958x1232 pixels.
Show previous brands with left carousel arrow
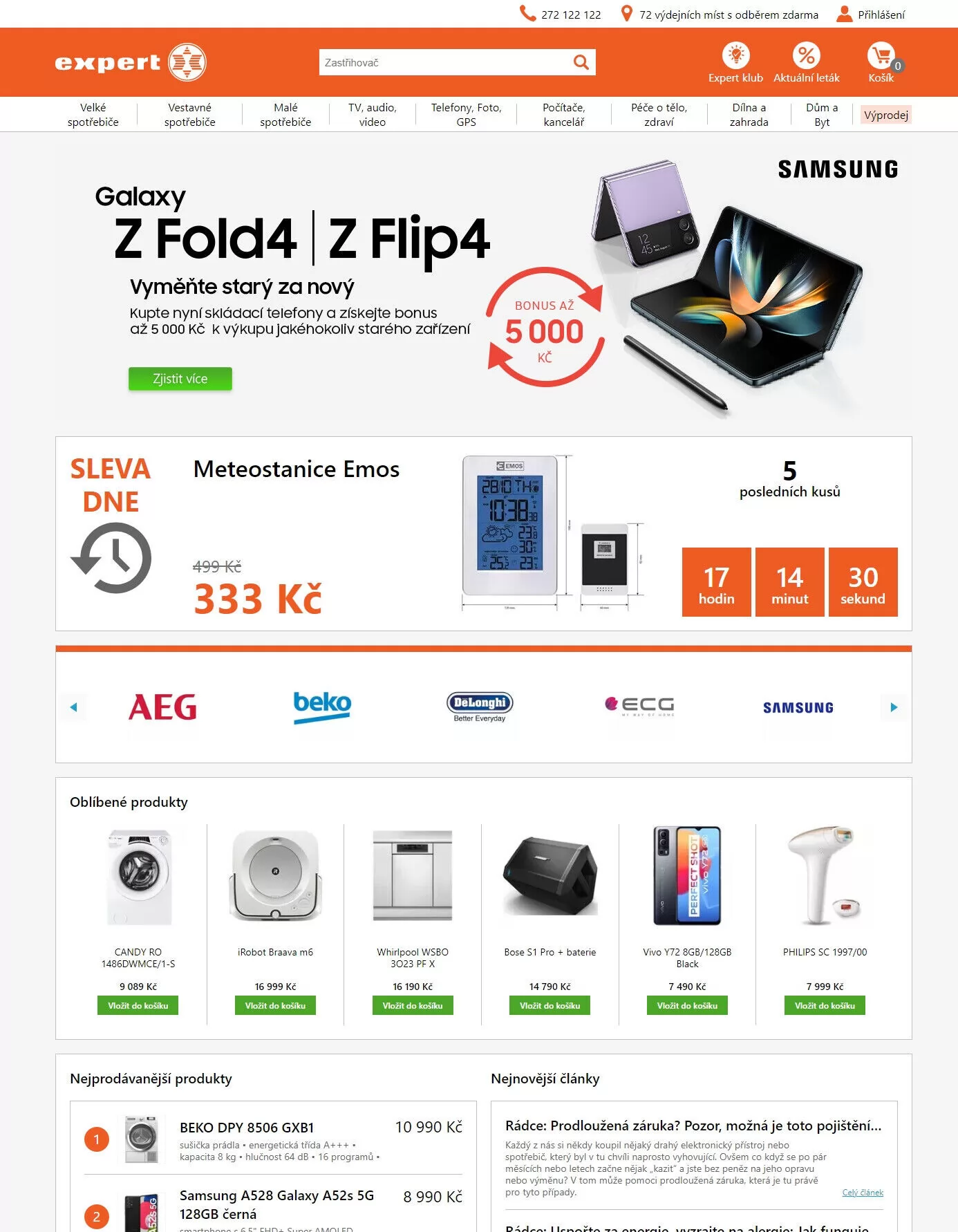pyautogui.click(x=73, y=707)
